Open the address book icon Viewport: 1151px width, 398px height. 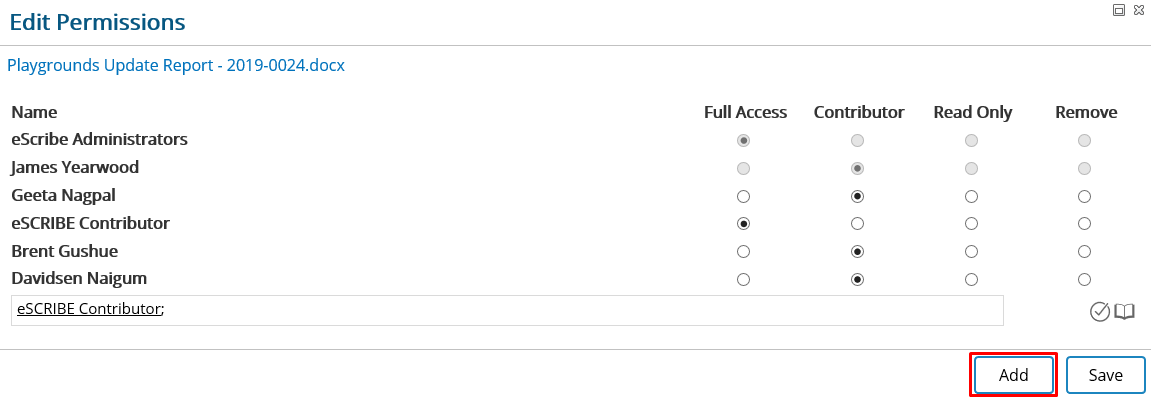[x=1125, y=312]
